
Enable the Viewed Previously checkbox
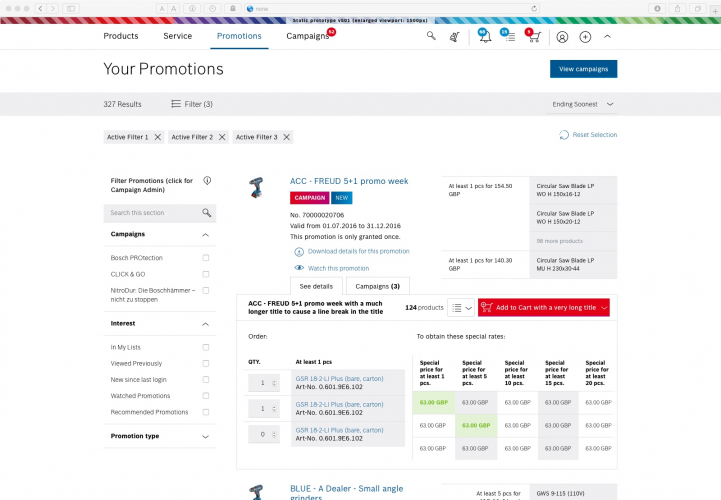[x=206, y=363]
